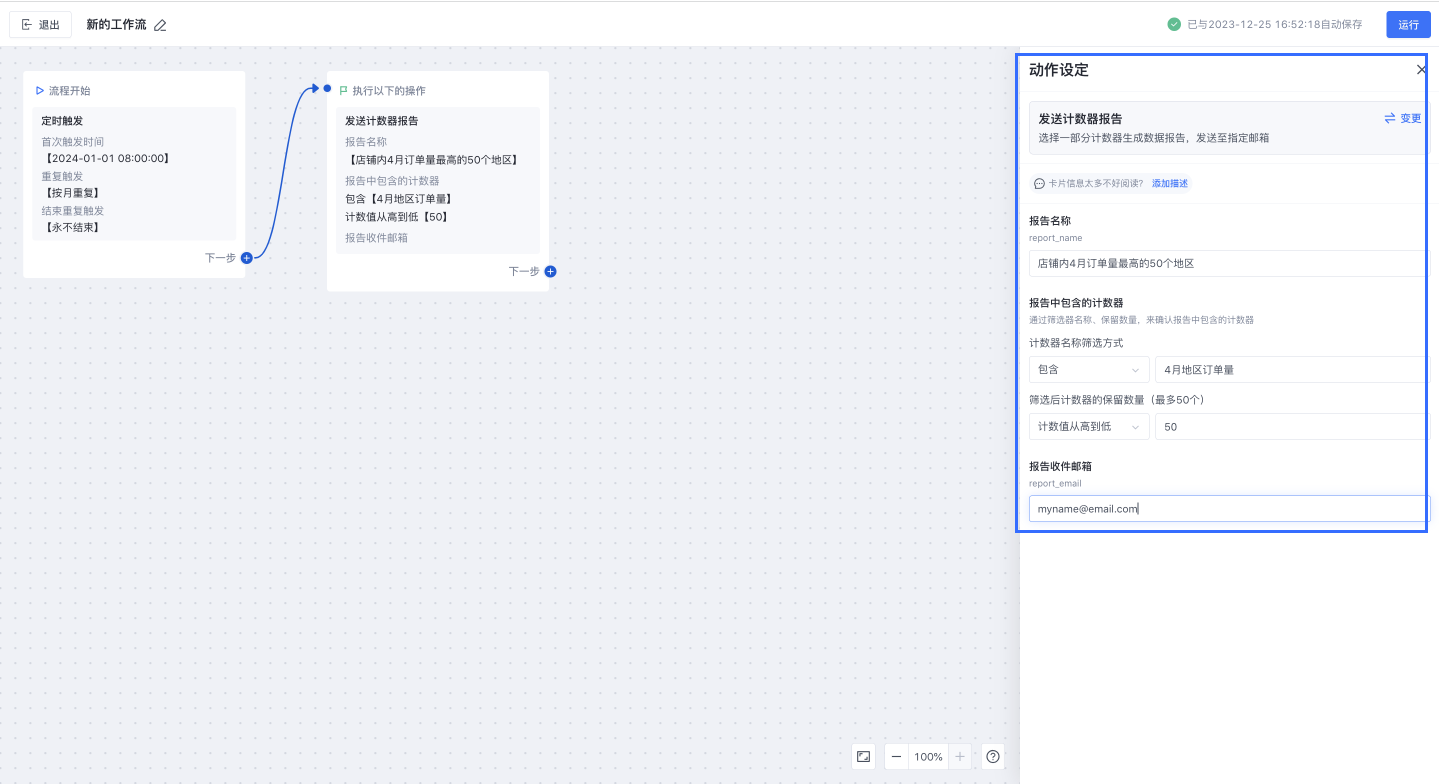The height and width of the screenshot is (784, 1439).
Task: Click the swap arrows icon beside 变更
Action: [x=1390, y=118]
